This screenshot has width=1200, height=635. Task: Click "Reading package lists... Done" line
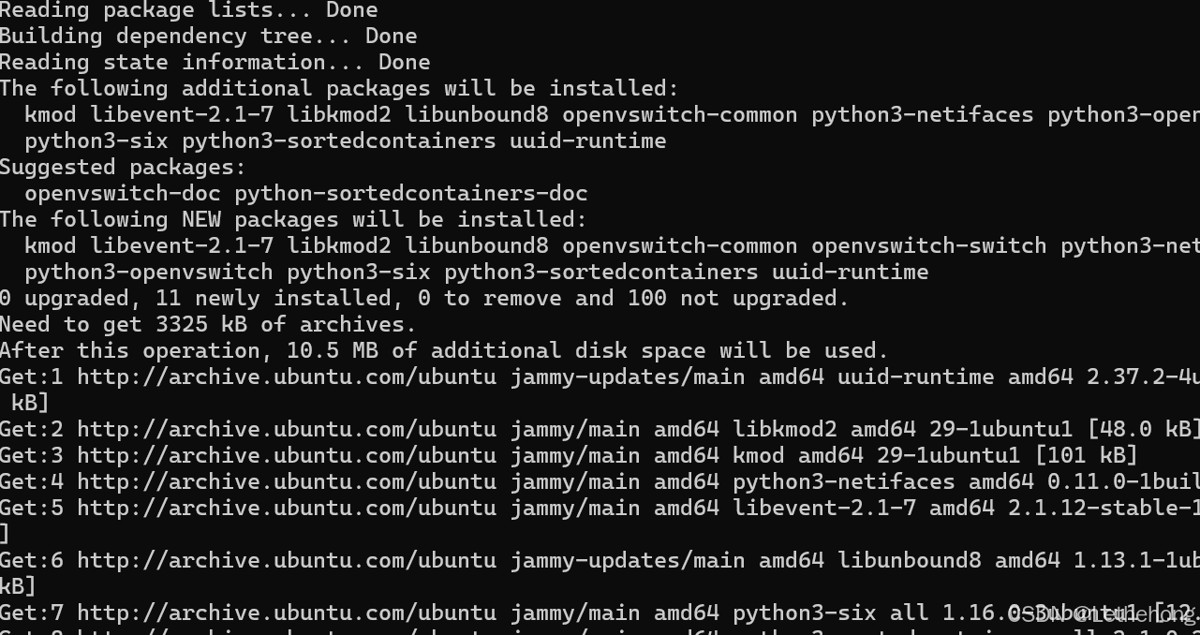coord(189,11)
